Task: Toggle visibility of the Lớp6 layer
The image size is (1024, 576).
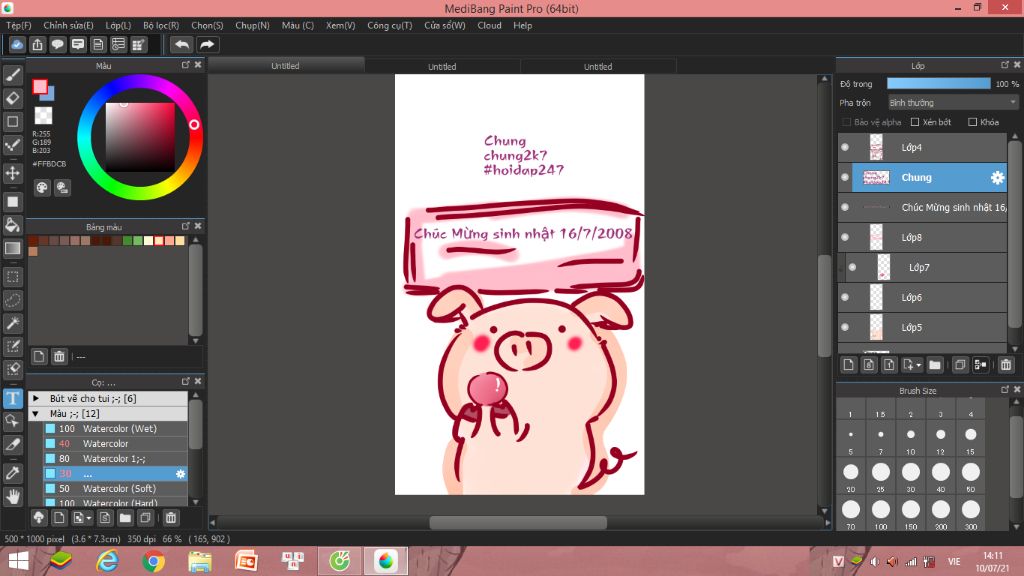Action: (x=845, y=297)
